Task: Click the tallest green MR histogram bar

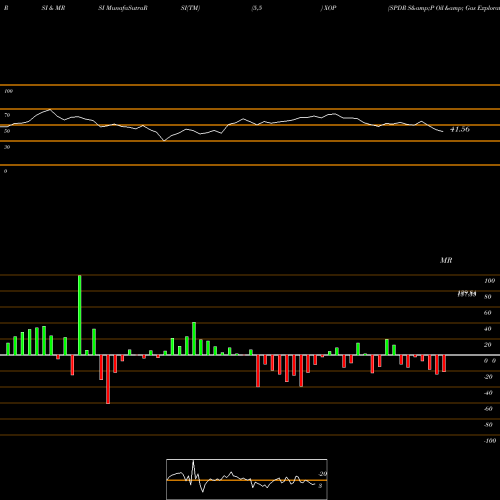Action: click(x=79, y=315)
